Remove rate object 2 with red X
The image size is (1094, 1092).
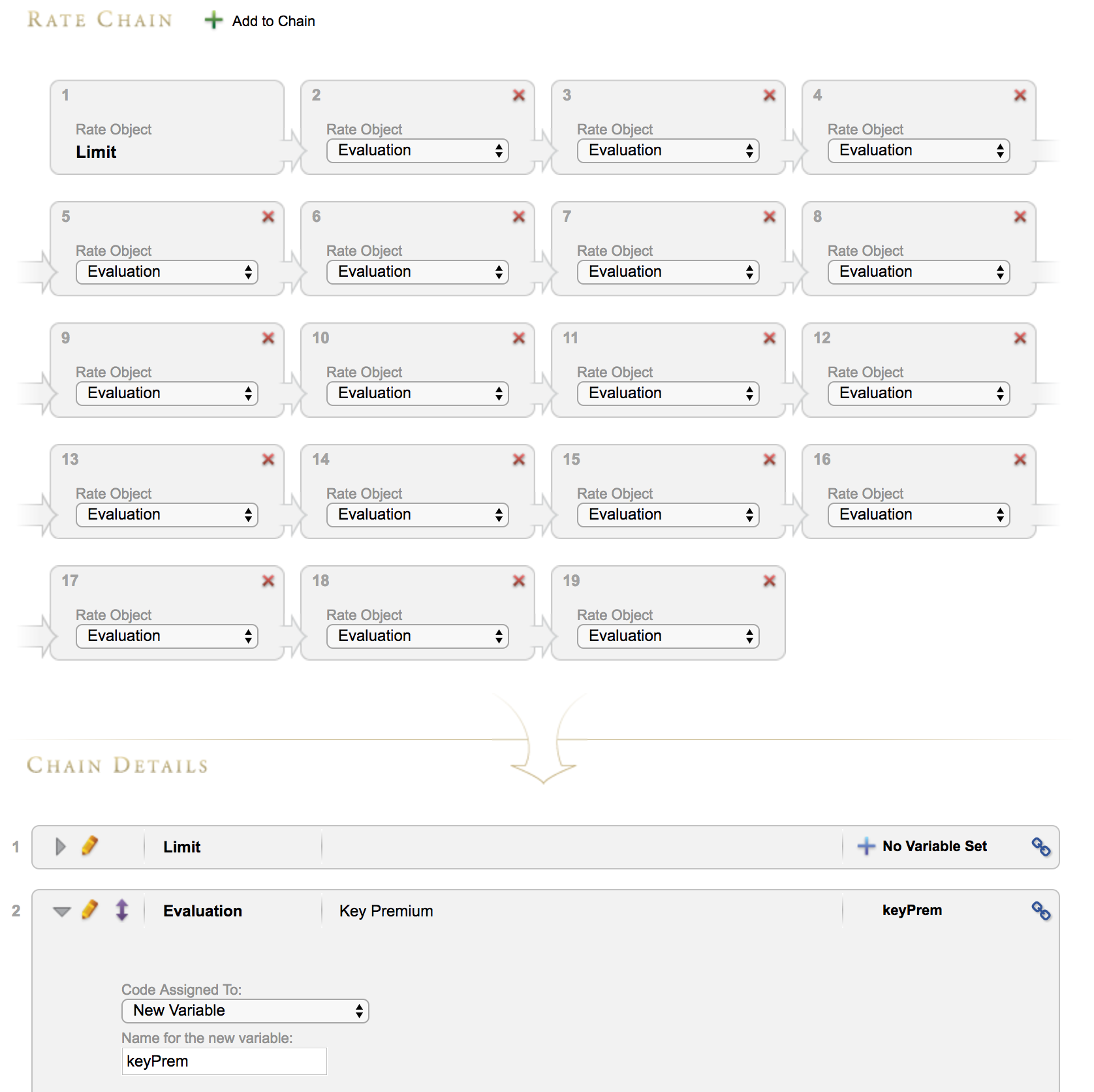(519, 95)
